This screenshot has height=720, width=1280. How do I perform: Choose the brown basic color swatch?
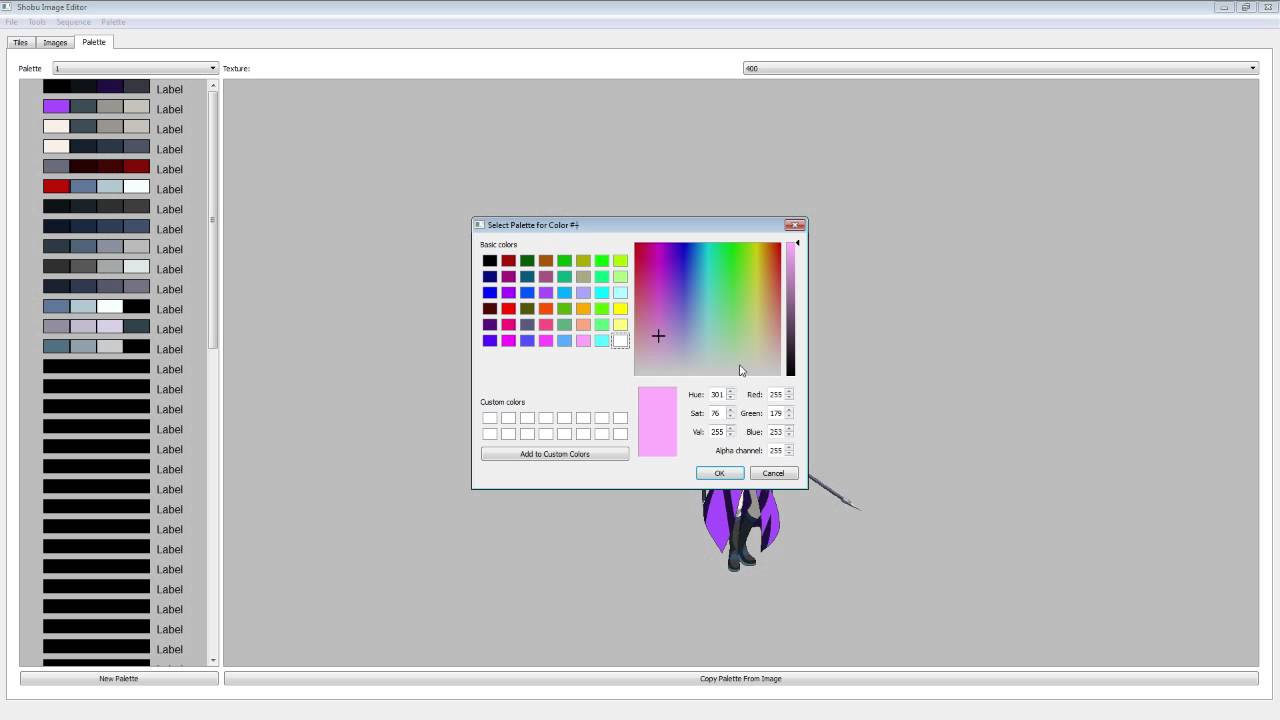point(546,261)
